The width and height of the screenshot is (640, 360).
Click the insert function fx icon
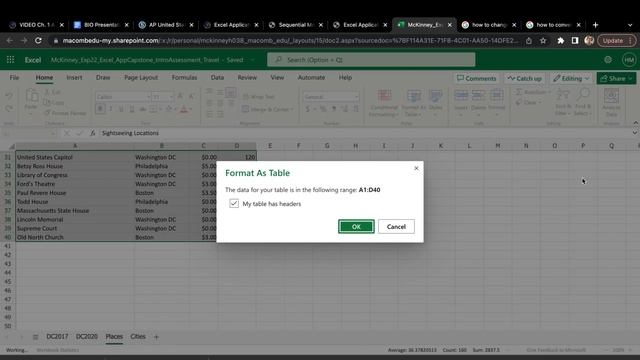(x=93, y=133)
